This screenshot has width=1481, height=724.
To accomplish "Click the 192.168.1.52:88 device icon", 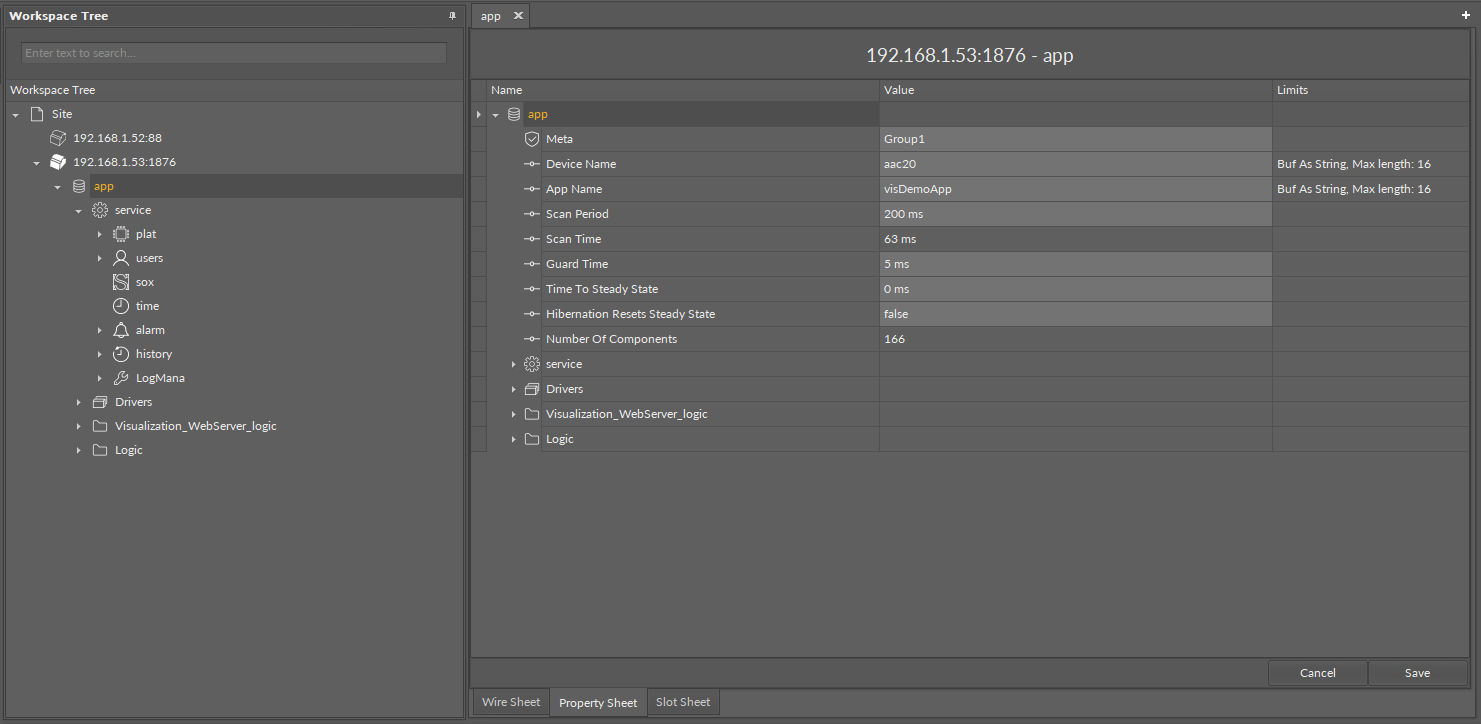I will 58,138.
